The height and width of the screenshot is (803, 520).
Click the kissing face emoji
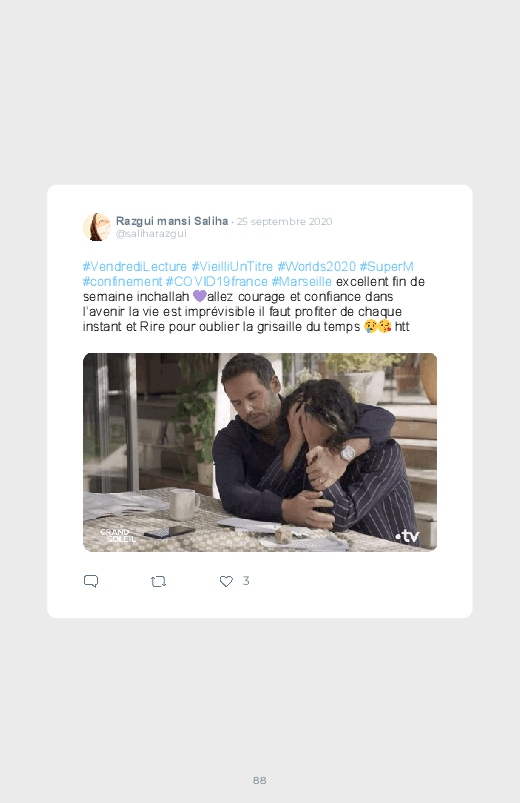pos(384,326)
